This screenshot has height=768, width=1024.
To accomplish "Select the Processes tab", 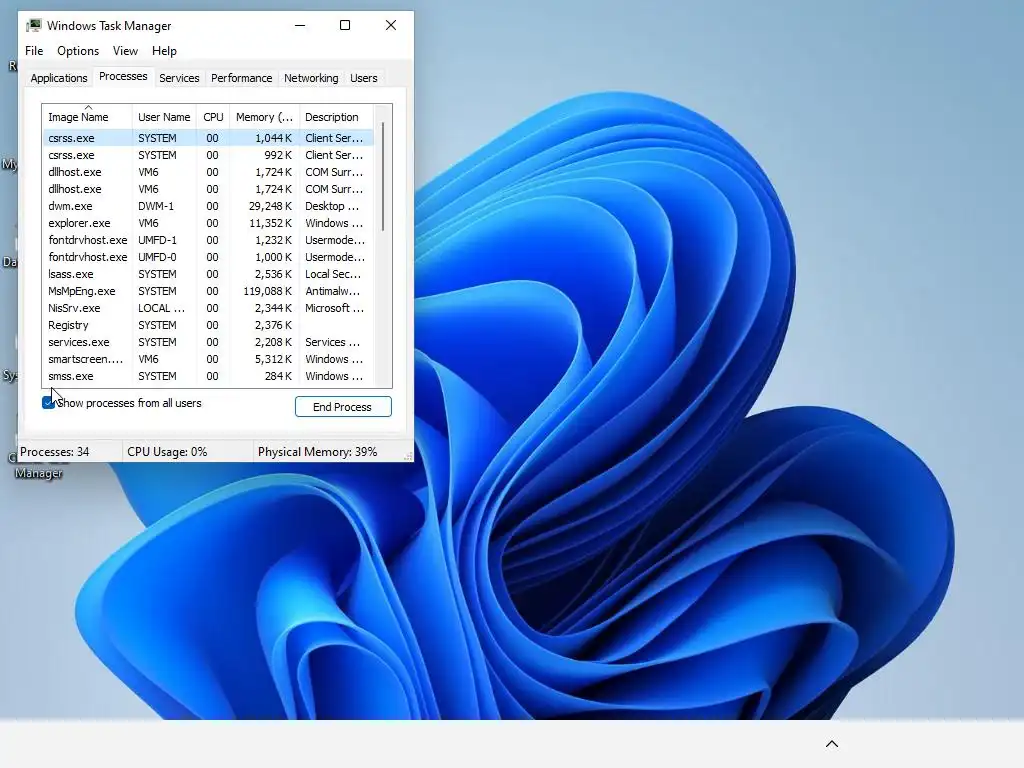I will tap(123, 76).
